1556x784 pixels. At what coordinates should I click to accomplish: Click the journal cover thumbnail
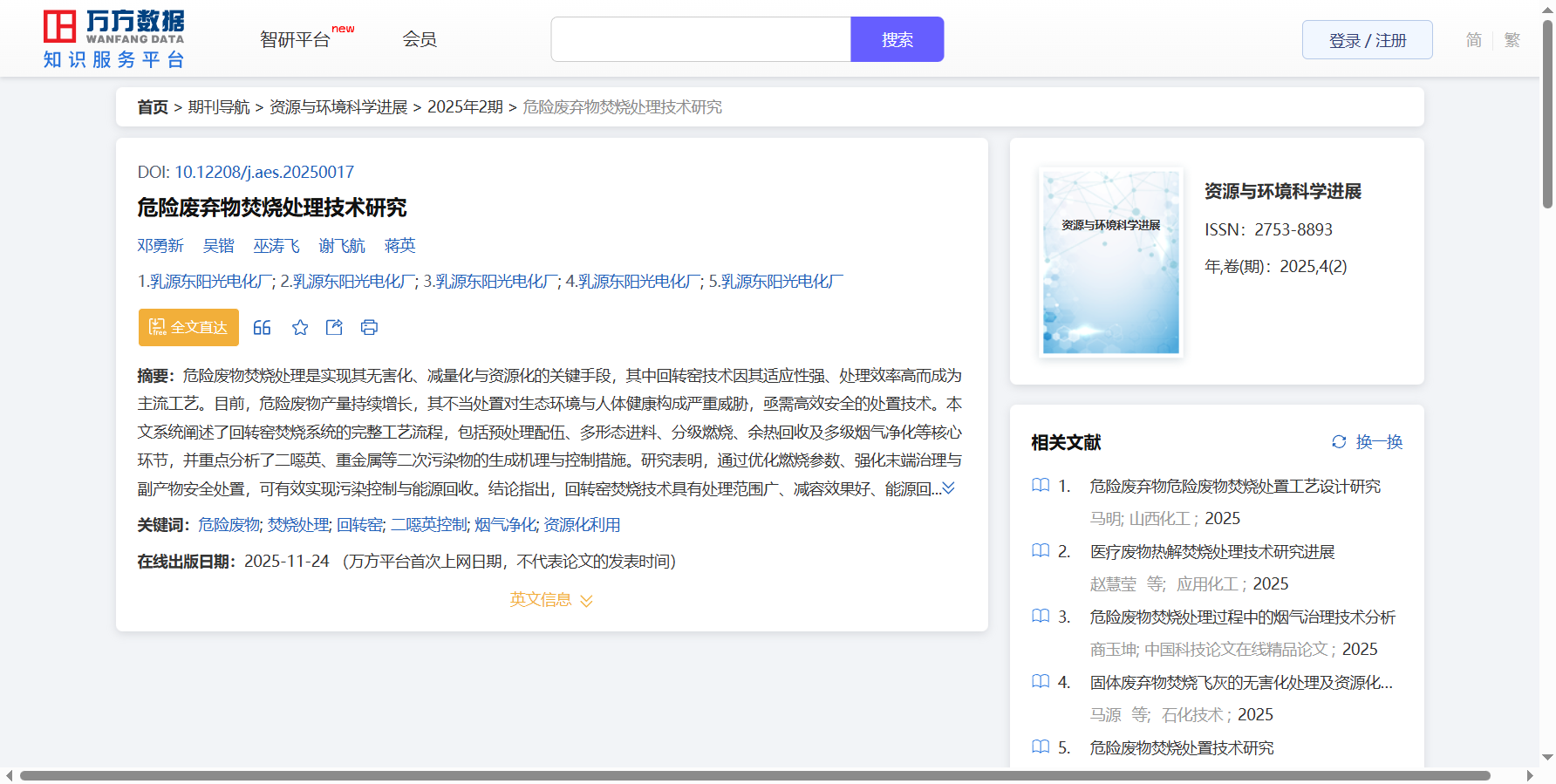tap(1110, 262)
